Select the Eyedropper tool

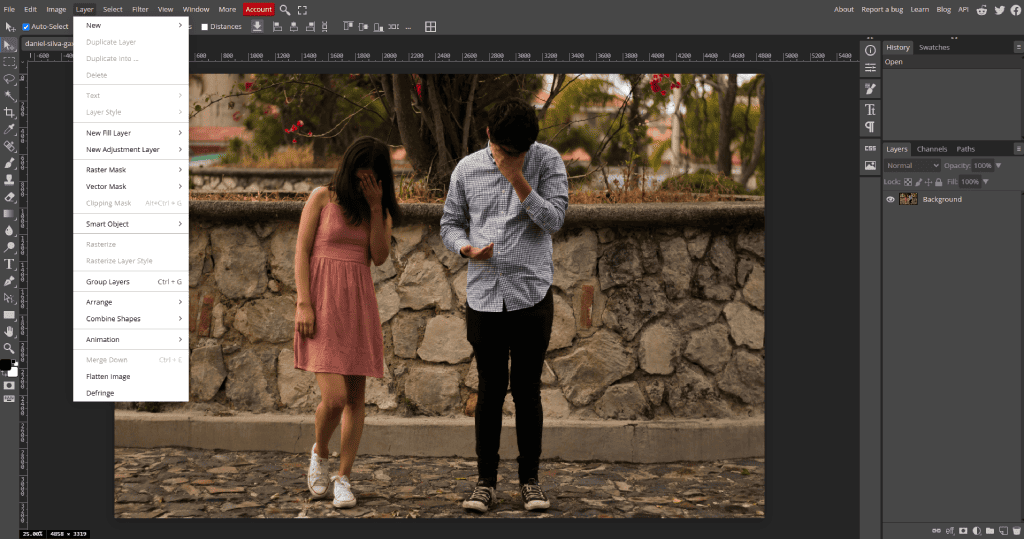tap(9, 129)
